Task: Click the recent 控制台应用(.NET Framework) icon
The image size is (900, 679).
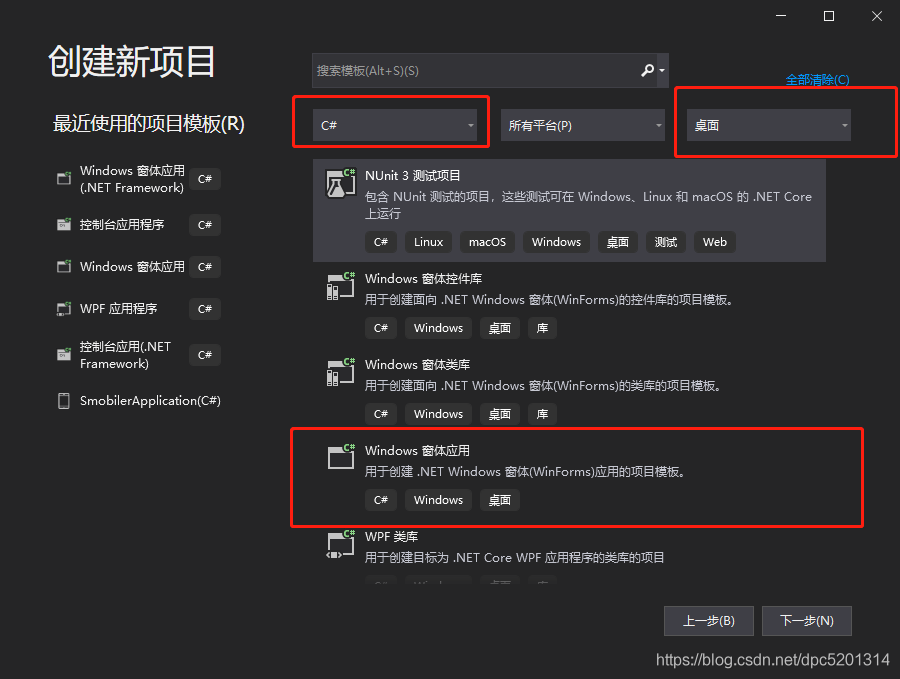Action: [64, 355]
